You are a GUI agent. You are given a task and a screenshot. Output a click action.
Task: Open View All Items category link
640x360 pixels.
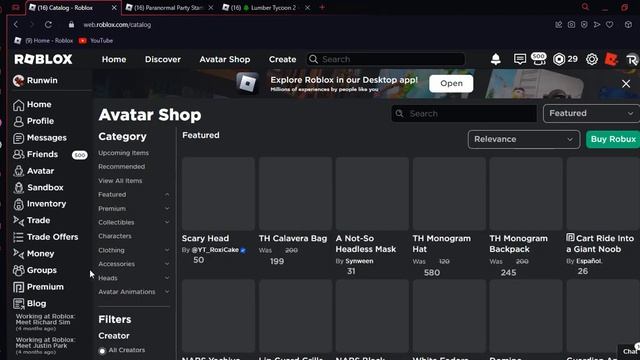click(120, 181)
